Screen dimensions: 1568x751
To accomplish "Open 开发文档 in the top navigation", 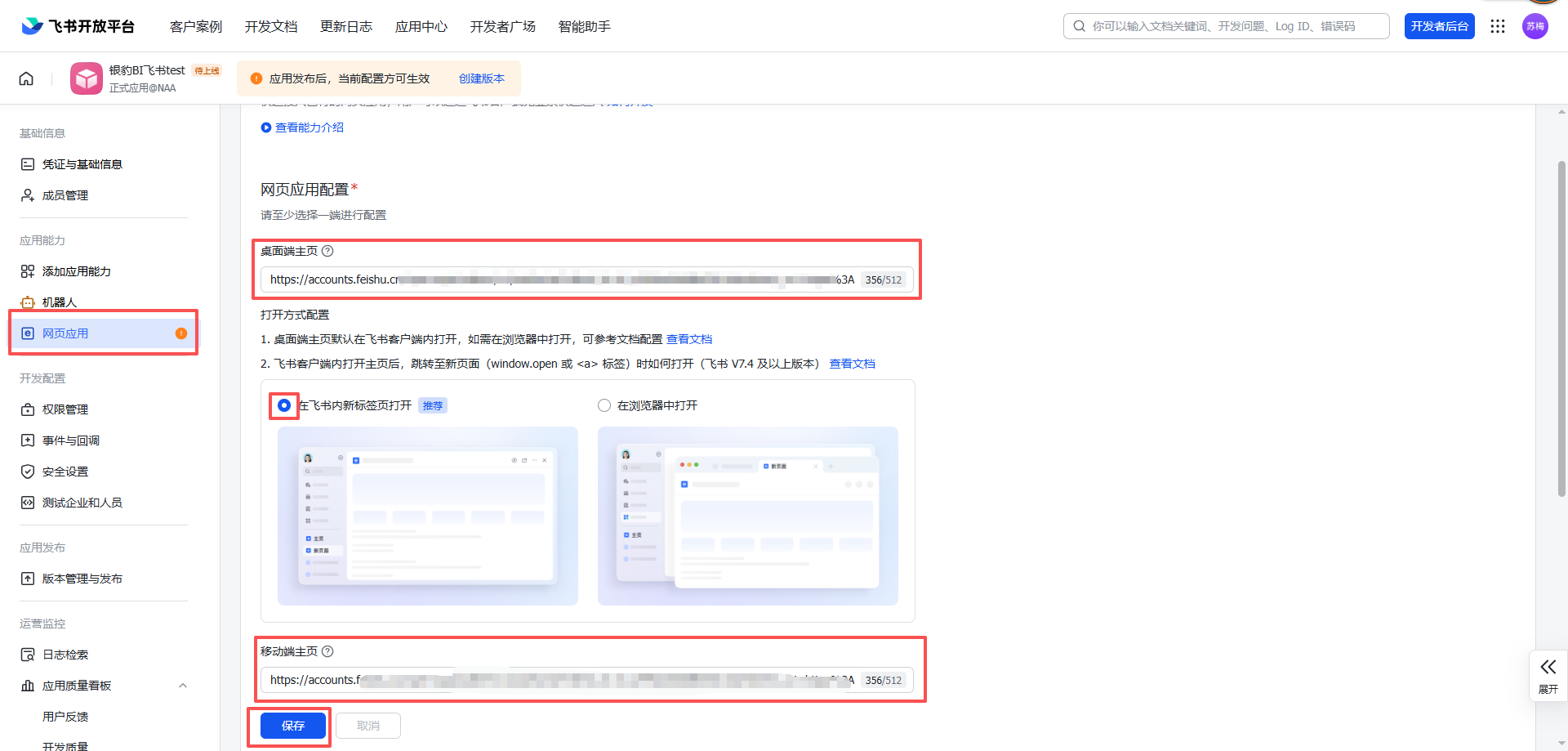I will point(271,26).
